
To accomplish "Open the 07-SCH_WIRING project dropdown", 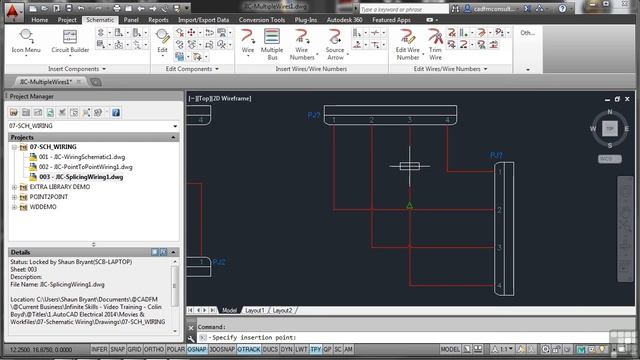I will tap(175, 126).
